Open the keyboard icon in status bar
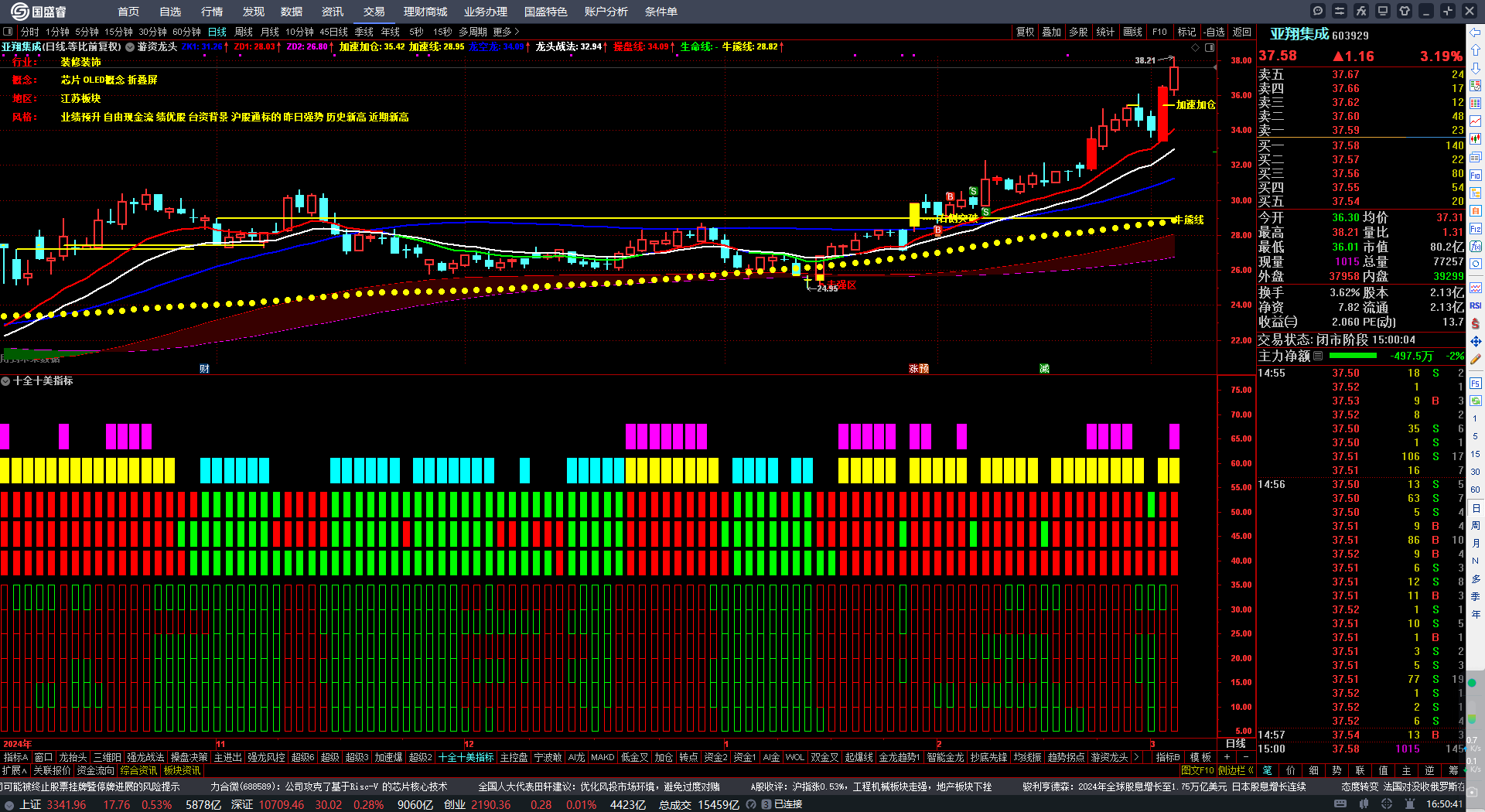 pyautogui.click(x=1340, y=804)
